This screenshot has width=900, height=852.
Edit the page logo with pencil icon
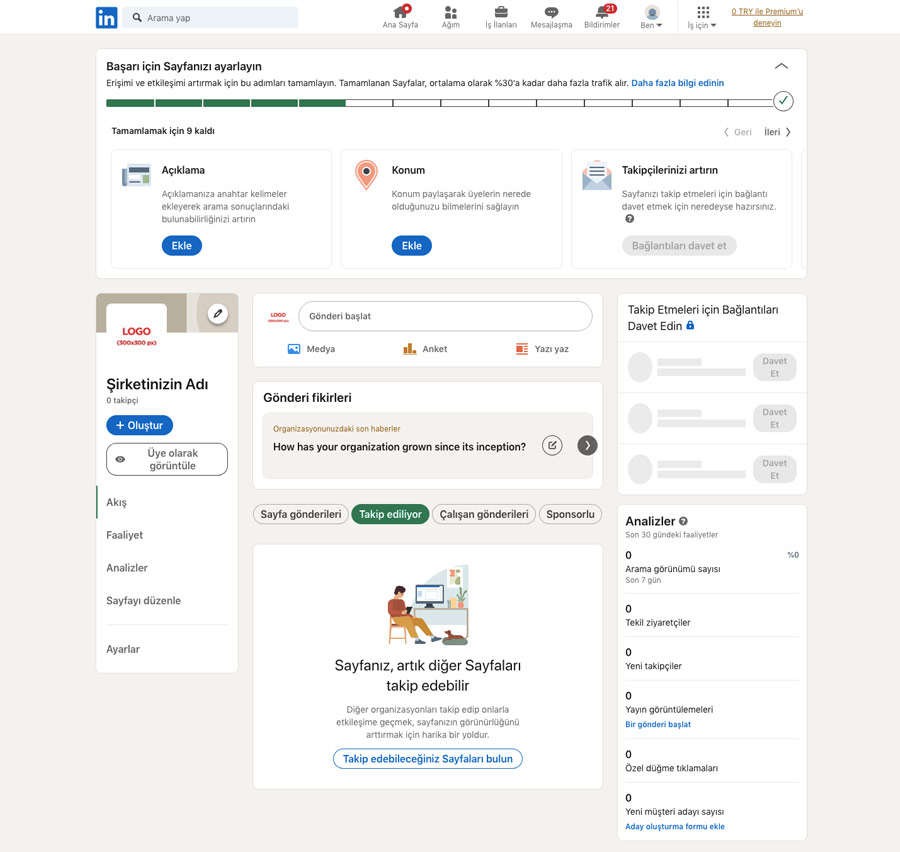pos(217,313)
